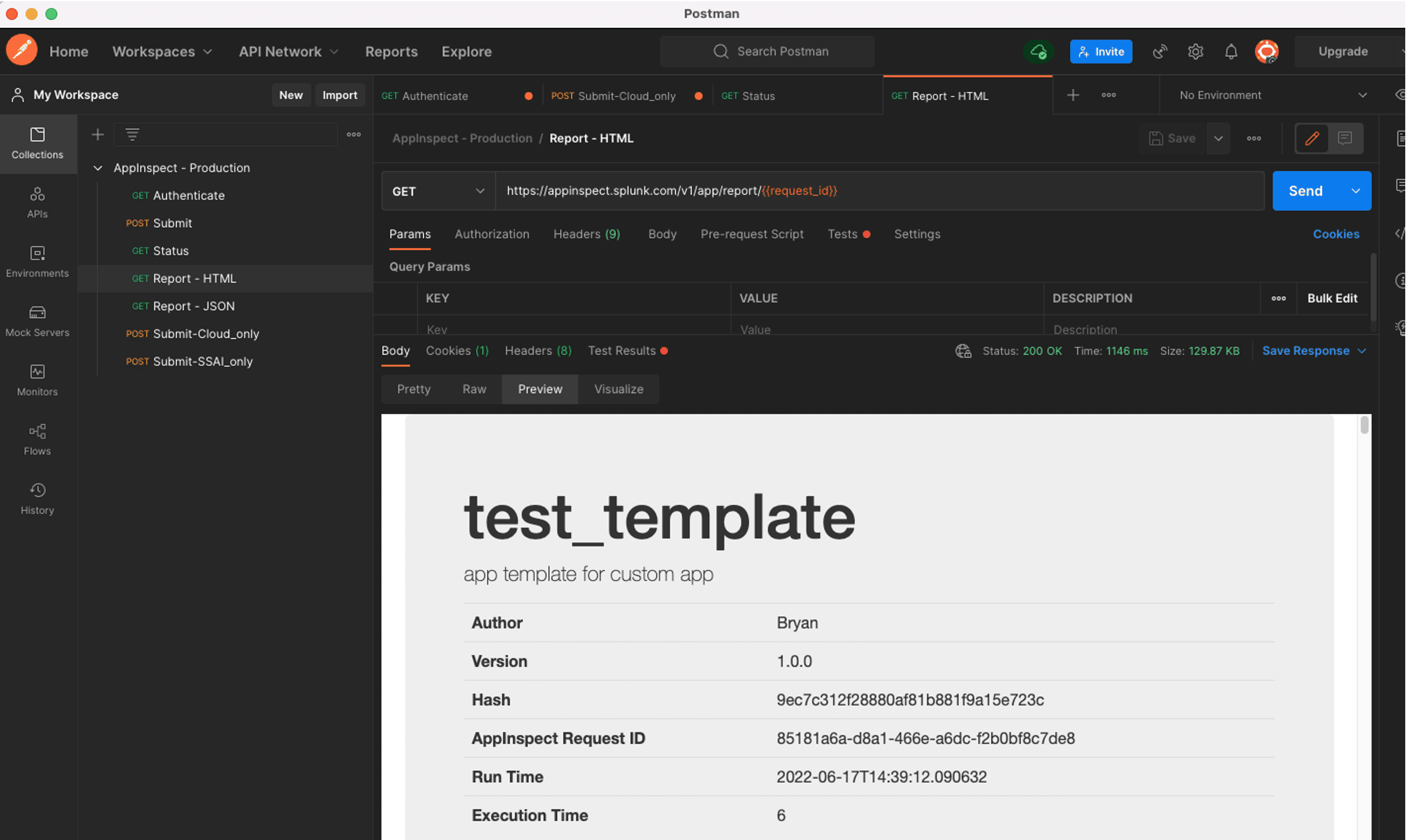This screenshot has width=1407, height=840.
Task: Open the Mock Servers sidebar panel
Action: (x=37, y=321)
